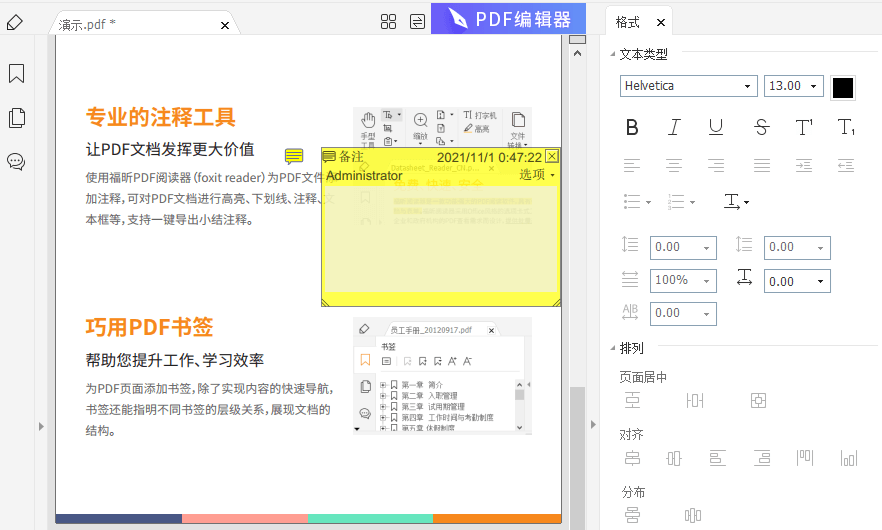The height and width of the screenshot is (530, 882).
Task: Toggle underline text formatting
Action: coord(716,127)
